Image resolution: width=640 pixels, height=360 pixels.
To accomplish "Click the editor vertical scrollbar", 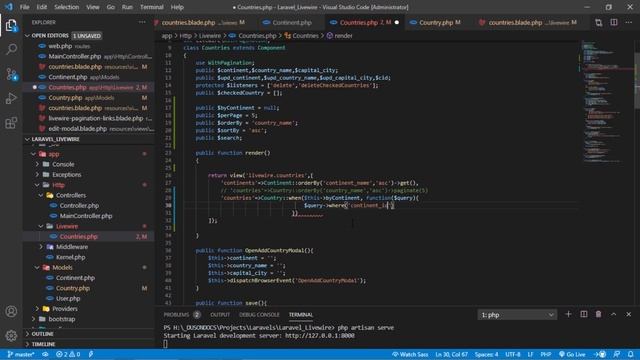I will click(637, 82).
